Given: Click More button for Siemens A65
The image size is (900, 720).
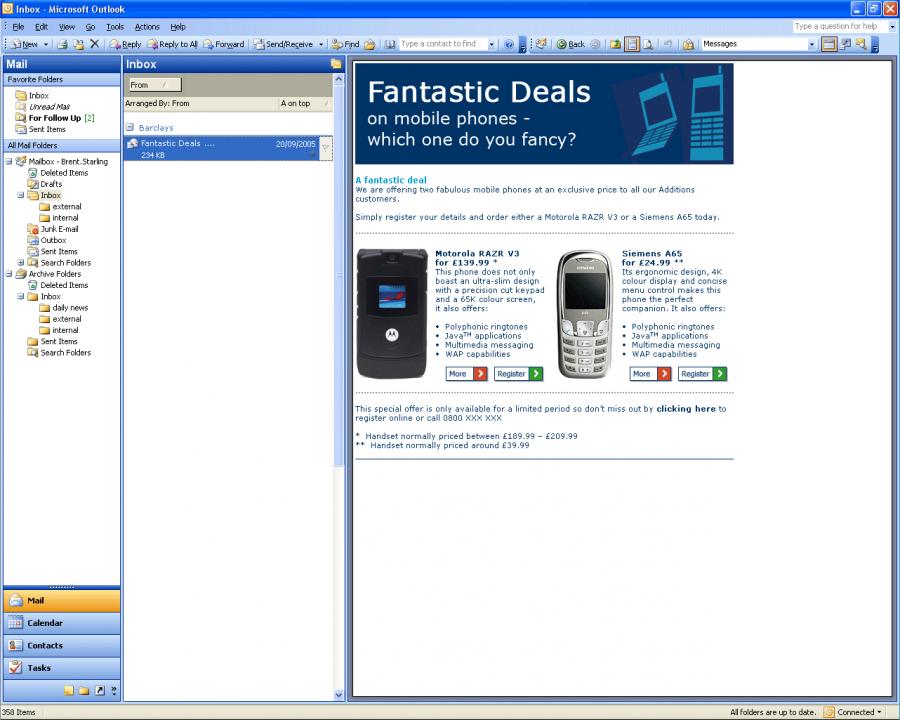Looking at the screenshot, I should click(x=650, y=374).
